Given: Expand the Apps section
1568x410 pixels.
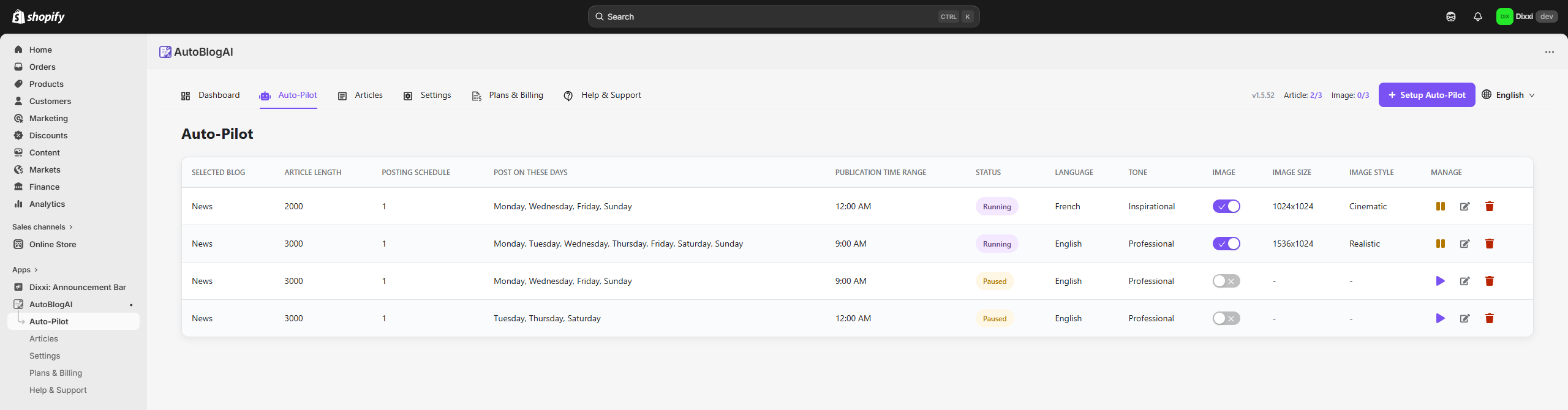Looking at the screenshot, I should 25,270.
